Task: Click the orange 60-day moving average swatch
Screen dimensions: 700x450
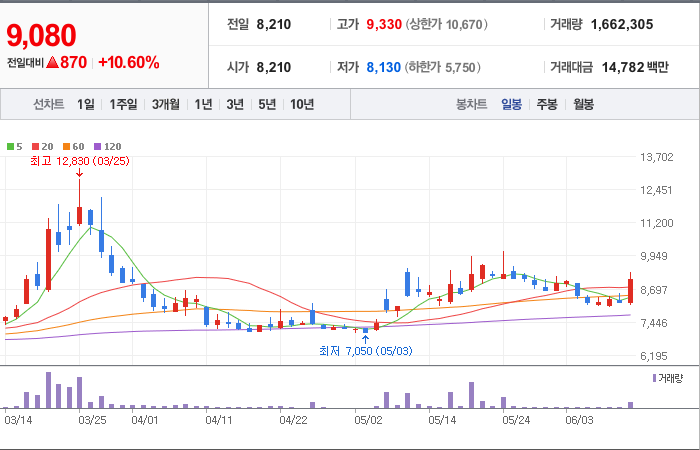Action: pyautogui.click(x=67, y=146)
